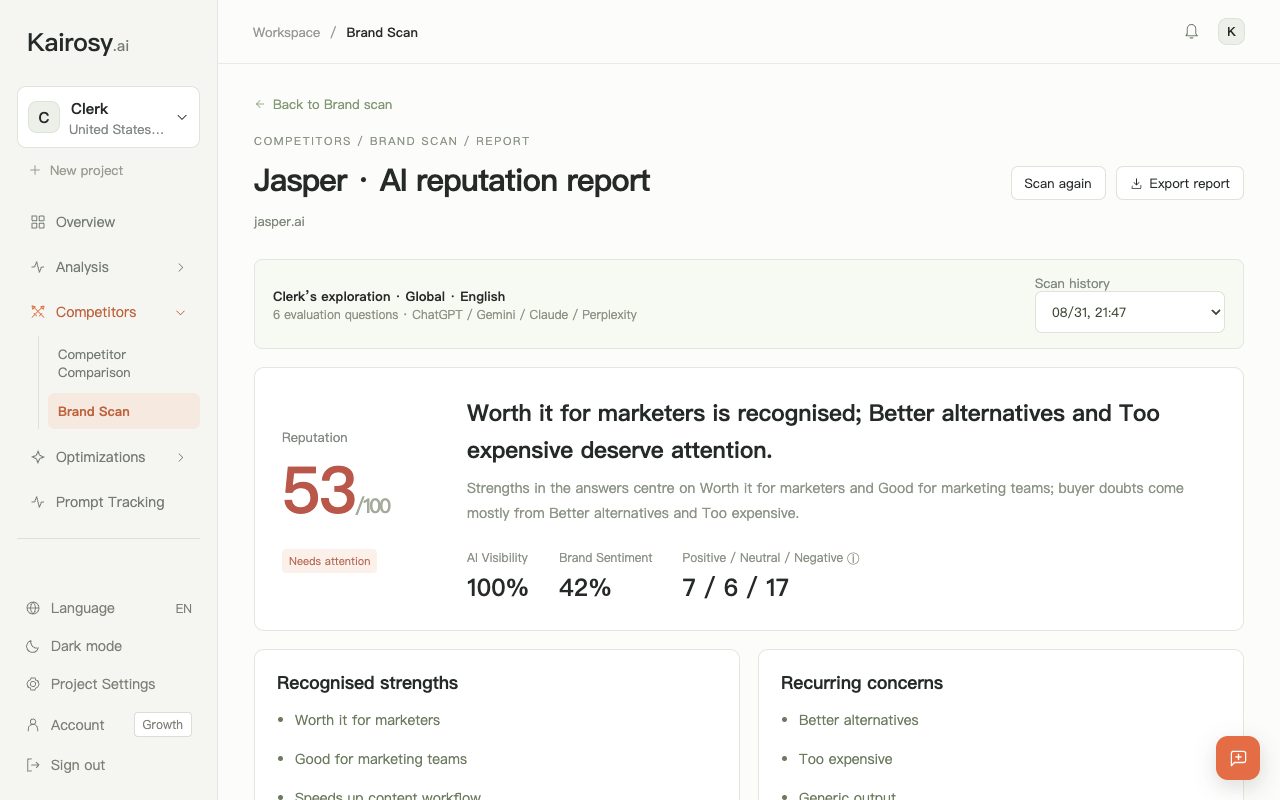Click 'Good for marketing teams' strength item

pyautogui.click(x=381, y=759)
